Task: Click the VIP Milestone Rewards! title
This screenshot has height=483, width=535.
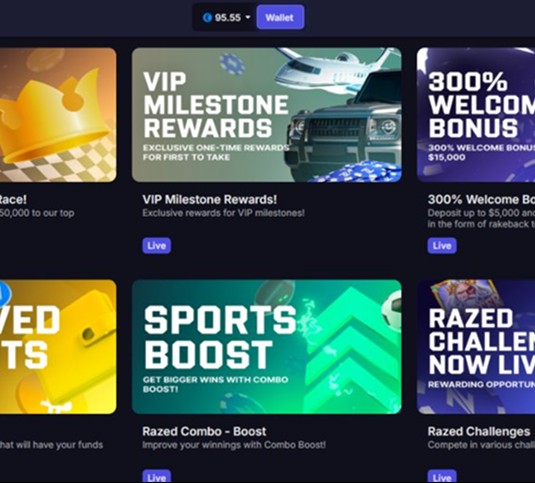Action: point(209,200)
